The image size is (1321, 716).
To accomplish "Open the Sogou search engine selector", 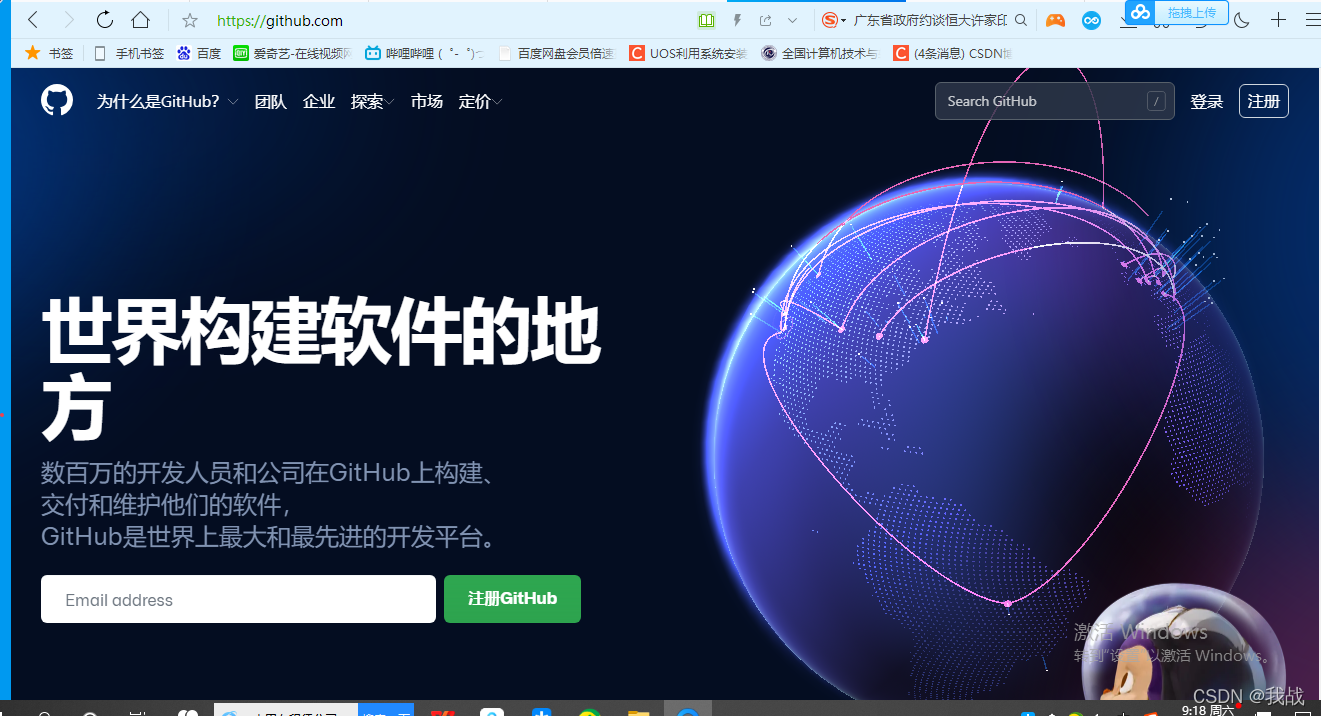I will (x=833, y=20).
